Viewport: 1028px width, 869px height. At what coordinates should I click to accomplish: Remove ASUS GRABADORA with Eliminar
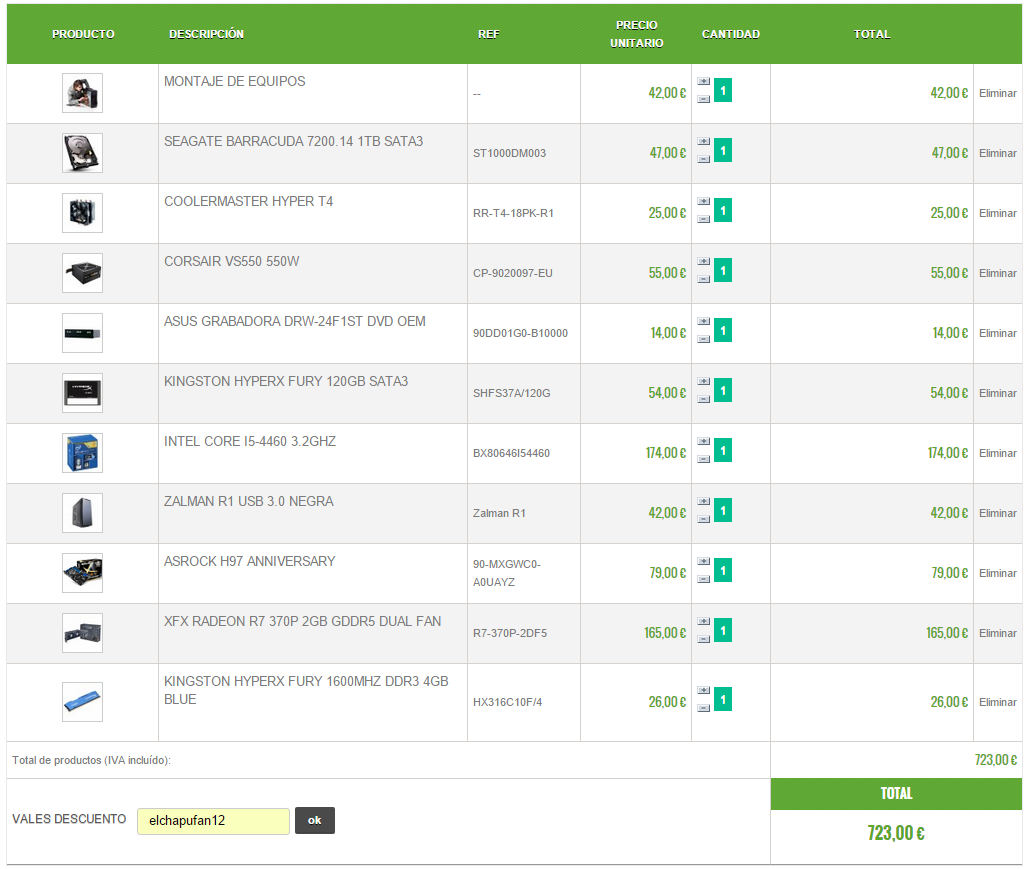(997, 333)
